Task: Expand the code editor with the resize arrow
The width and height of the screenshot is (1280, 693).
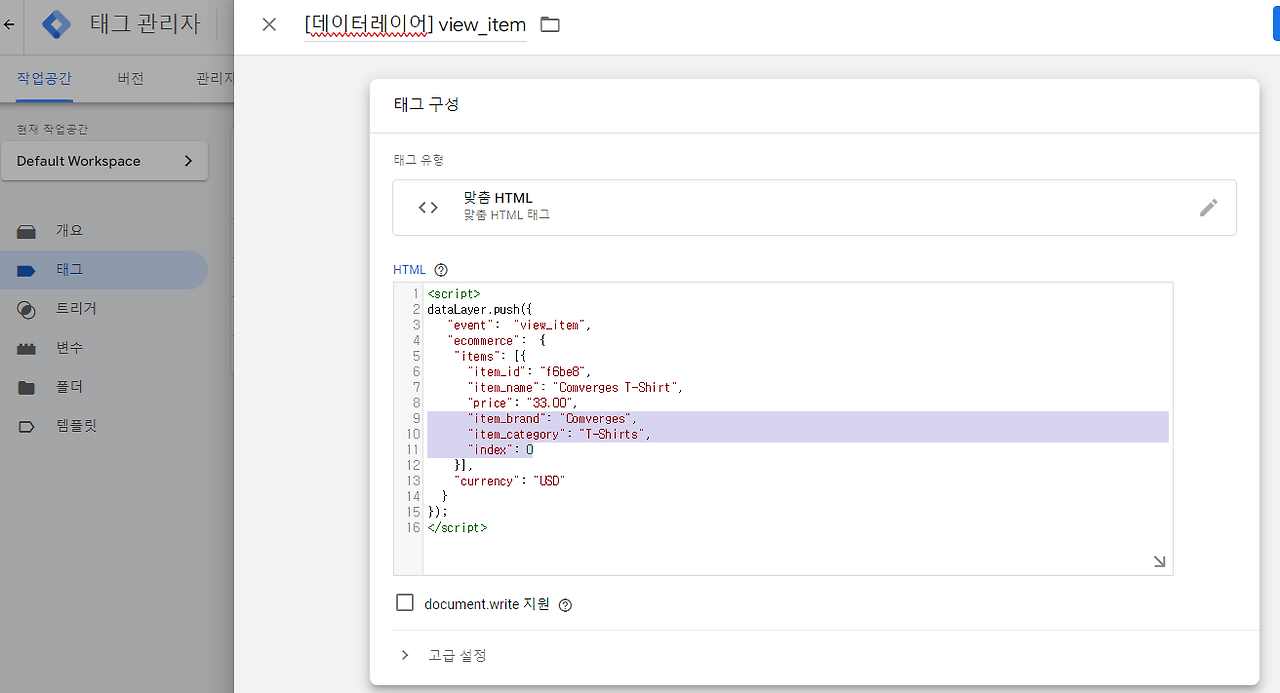Action: coord(1159,561)
